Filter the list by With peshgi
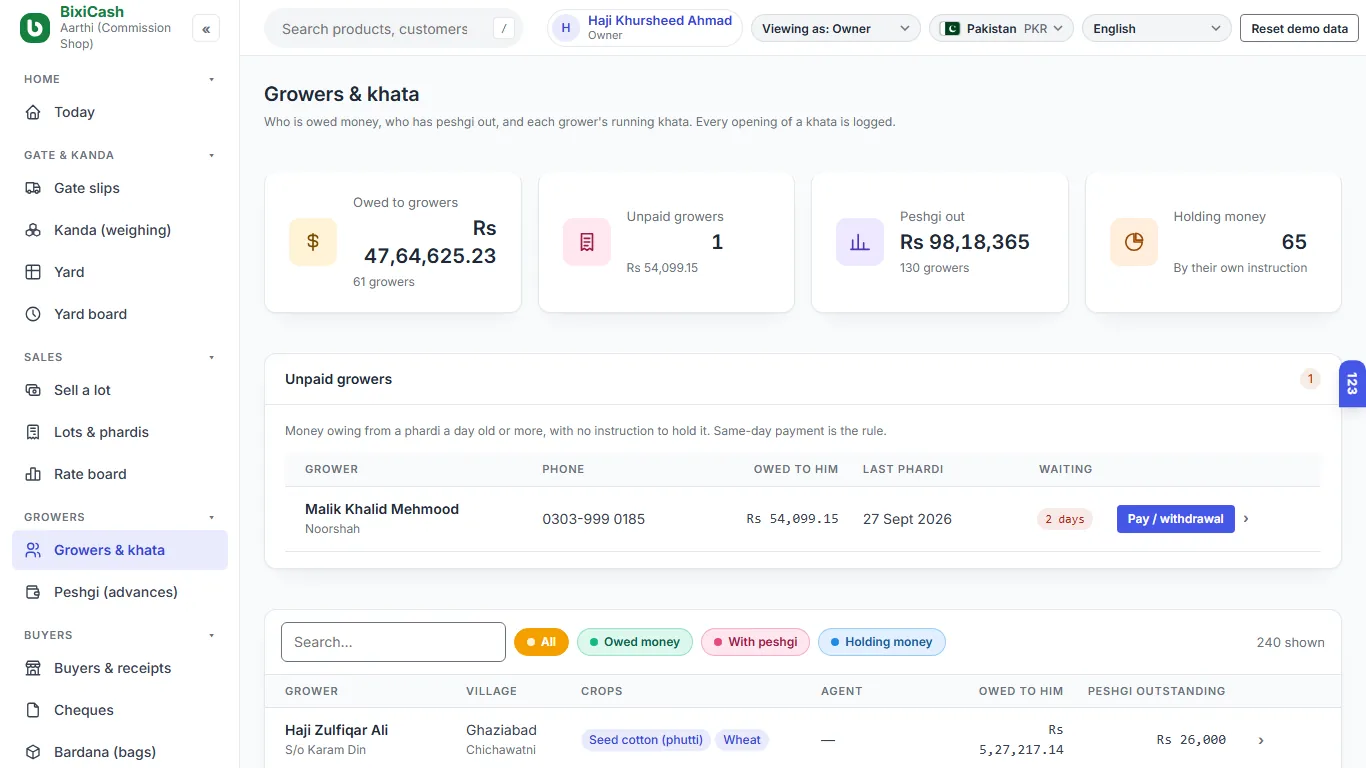 [x=755, y=642]
